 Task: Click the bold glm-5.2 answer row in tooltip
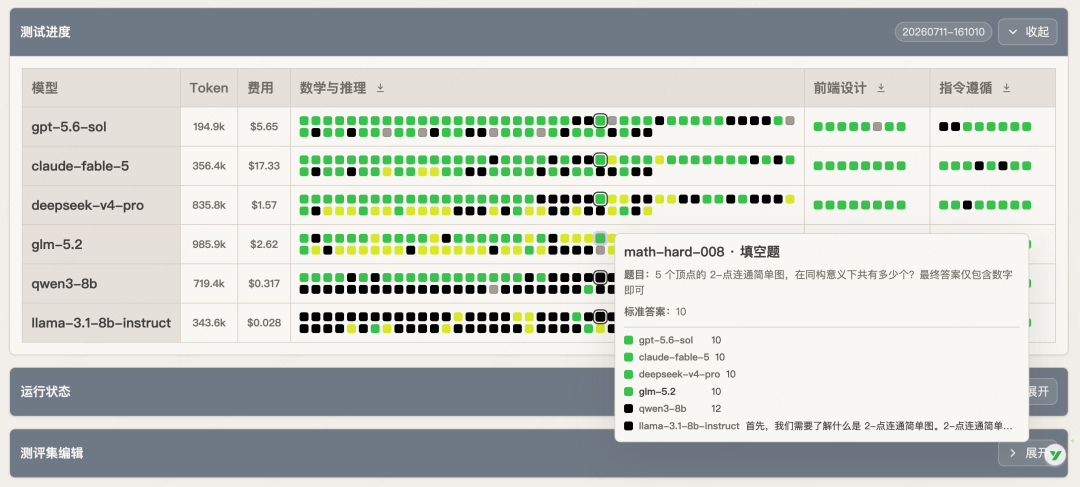pyautogui.click(x=821, y=391)
